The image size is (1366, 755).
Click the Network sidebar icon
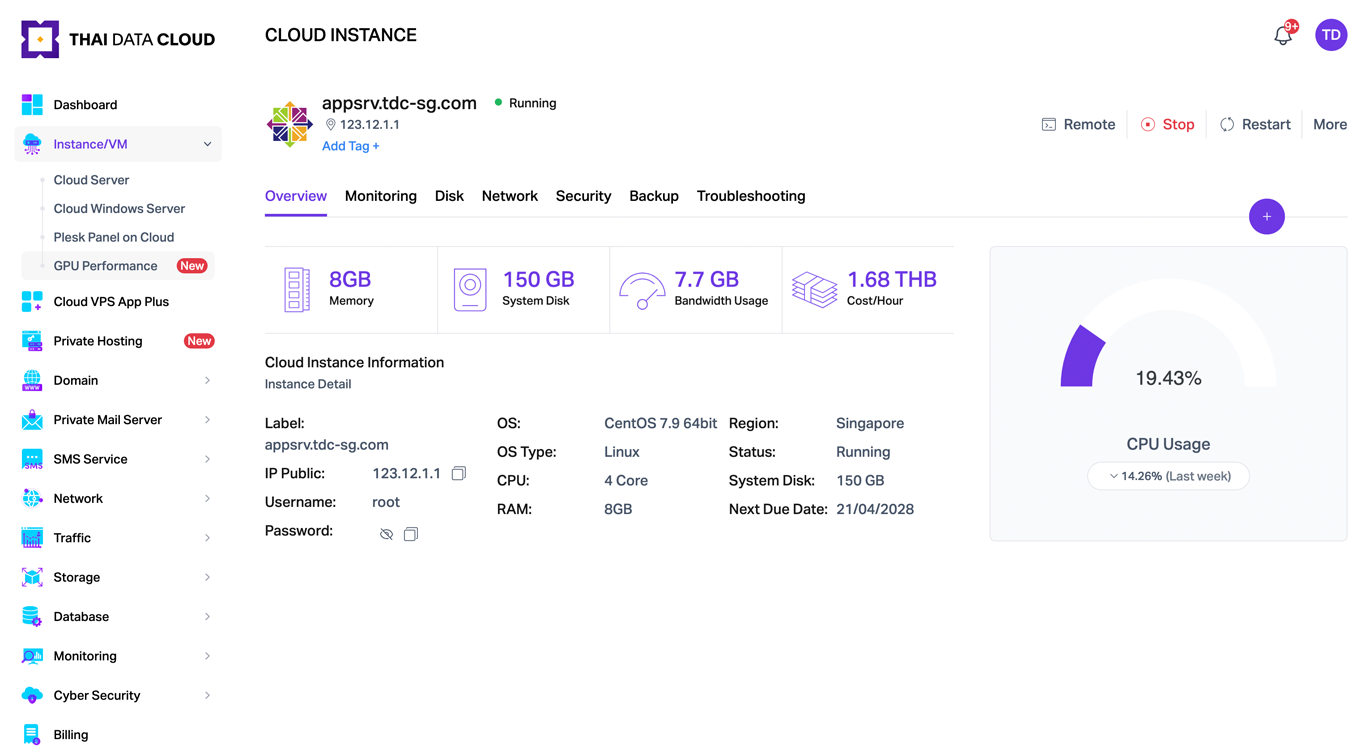coord(32,498)
